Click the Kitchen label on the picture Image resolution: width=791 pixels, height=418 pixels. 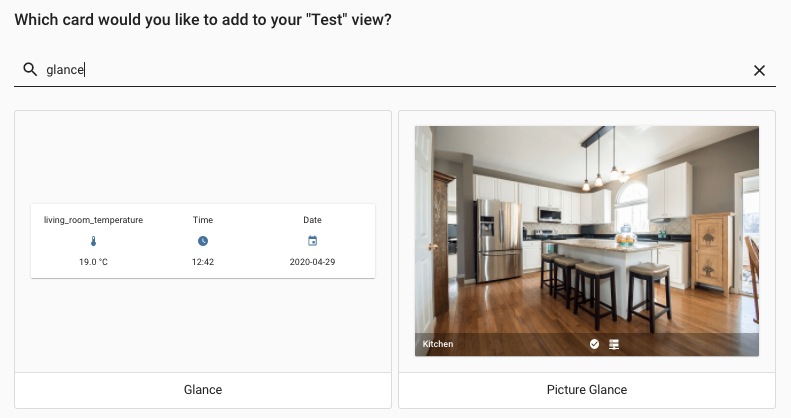tap(438, 344)
